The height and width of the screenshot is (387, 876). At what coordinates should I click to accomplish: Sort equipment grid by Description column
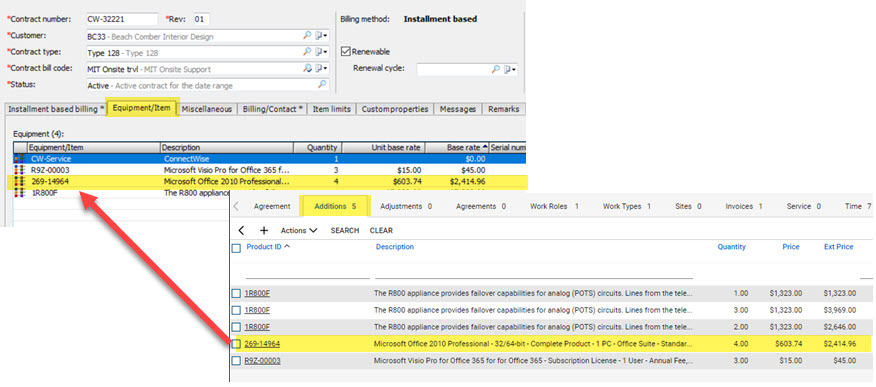(227, 147)
